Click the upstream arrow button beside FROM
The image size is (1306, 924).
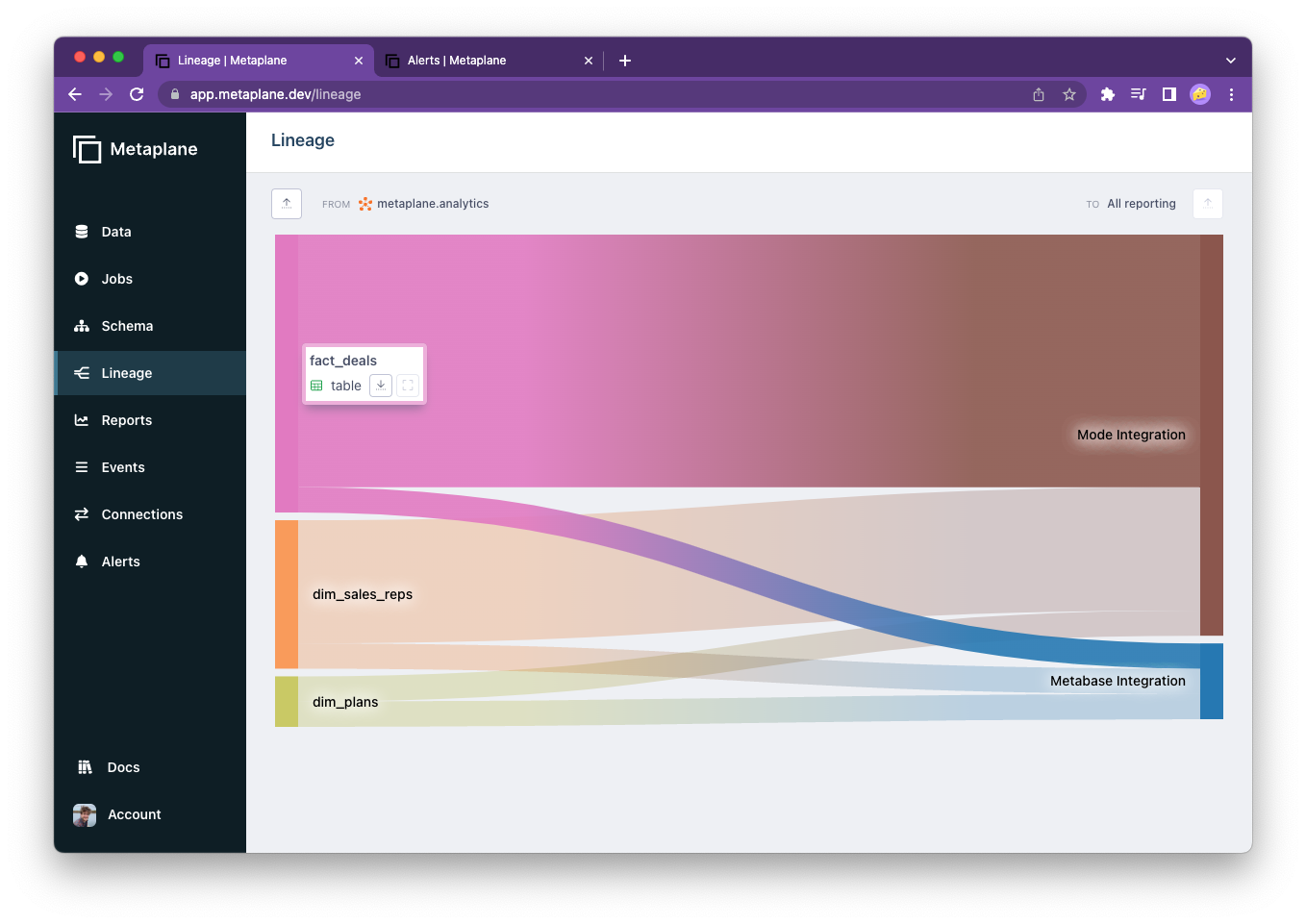point(286,203)
